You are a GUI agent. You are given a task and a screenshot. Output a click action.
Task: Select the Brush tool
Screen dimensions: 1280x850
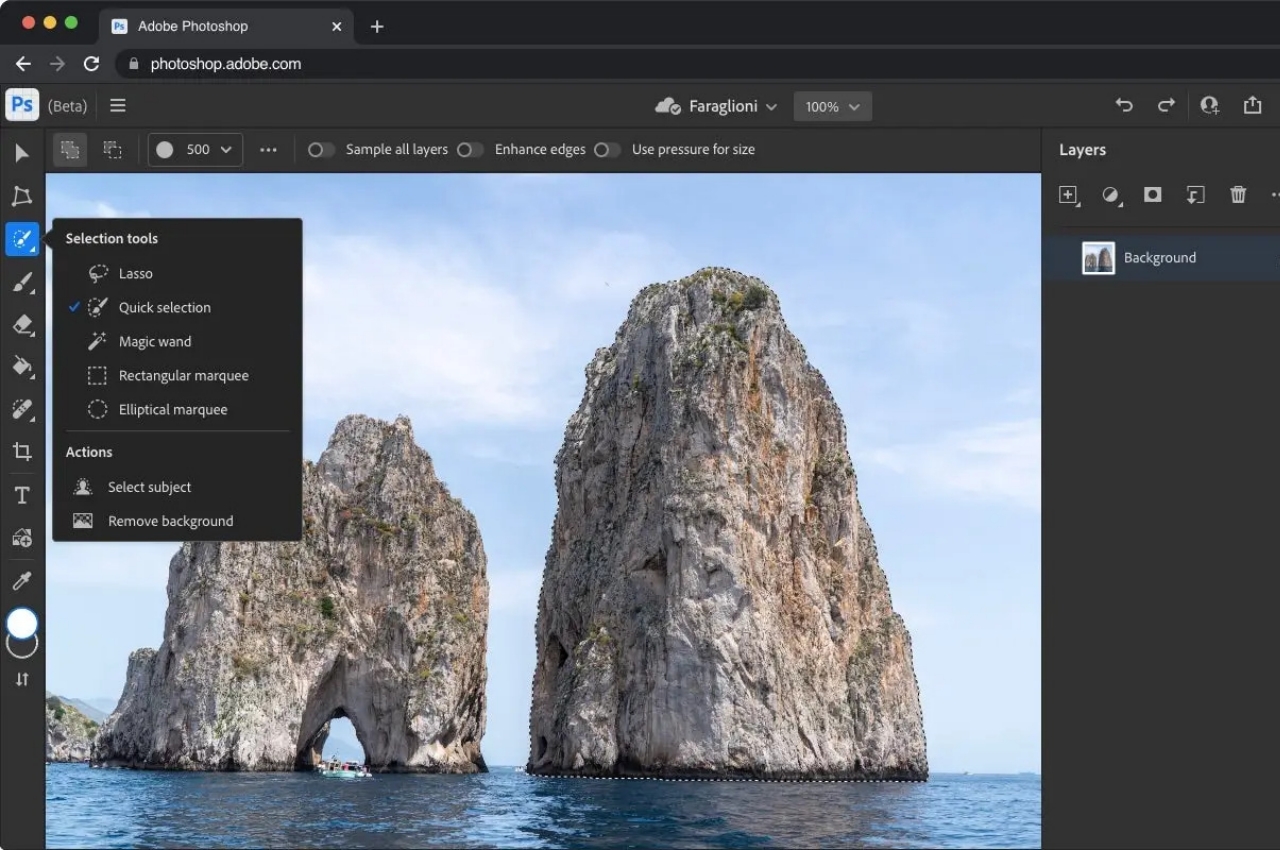22,282
